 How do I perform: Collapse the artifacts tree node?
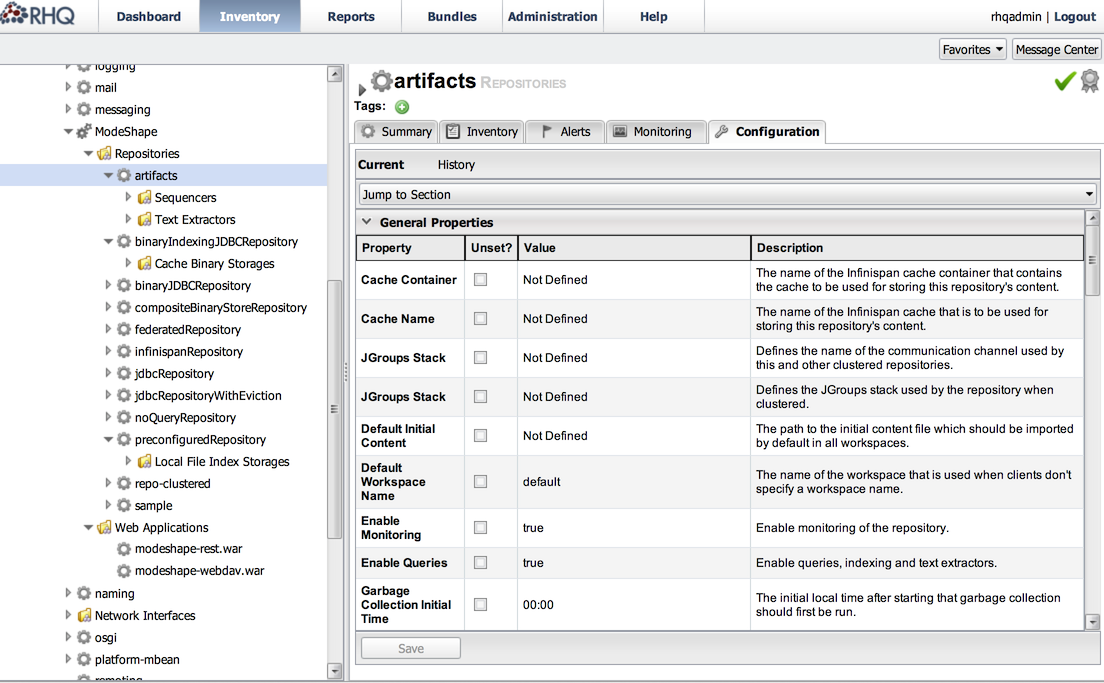[x=108, y=175]
